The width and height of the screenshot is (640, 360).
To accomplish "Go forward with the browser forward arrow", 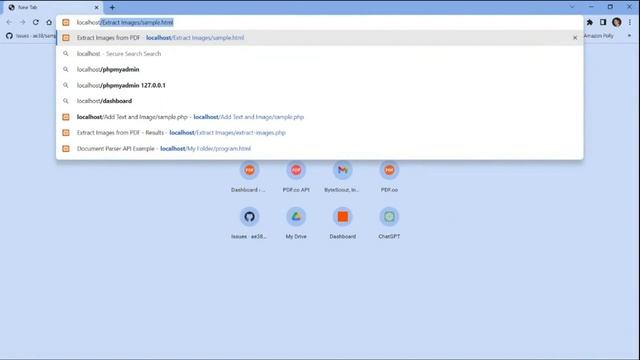I will click(22, 22).
